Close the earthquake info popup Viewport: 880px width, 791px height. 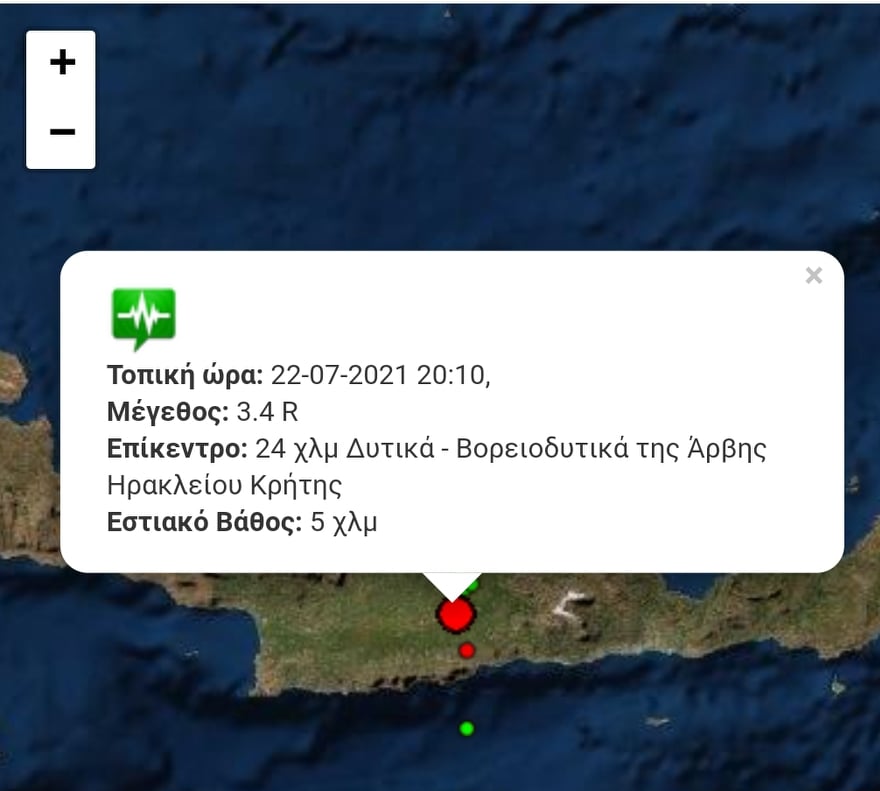pyautogui.click(x=813, y=276)
